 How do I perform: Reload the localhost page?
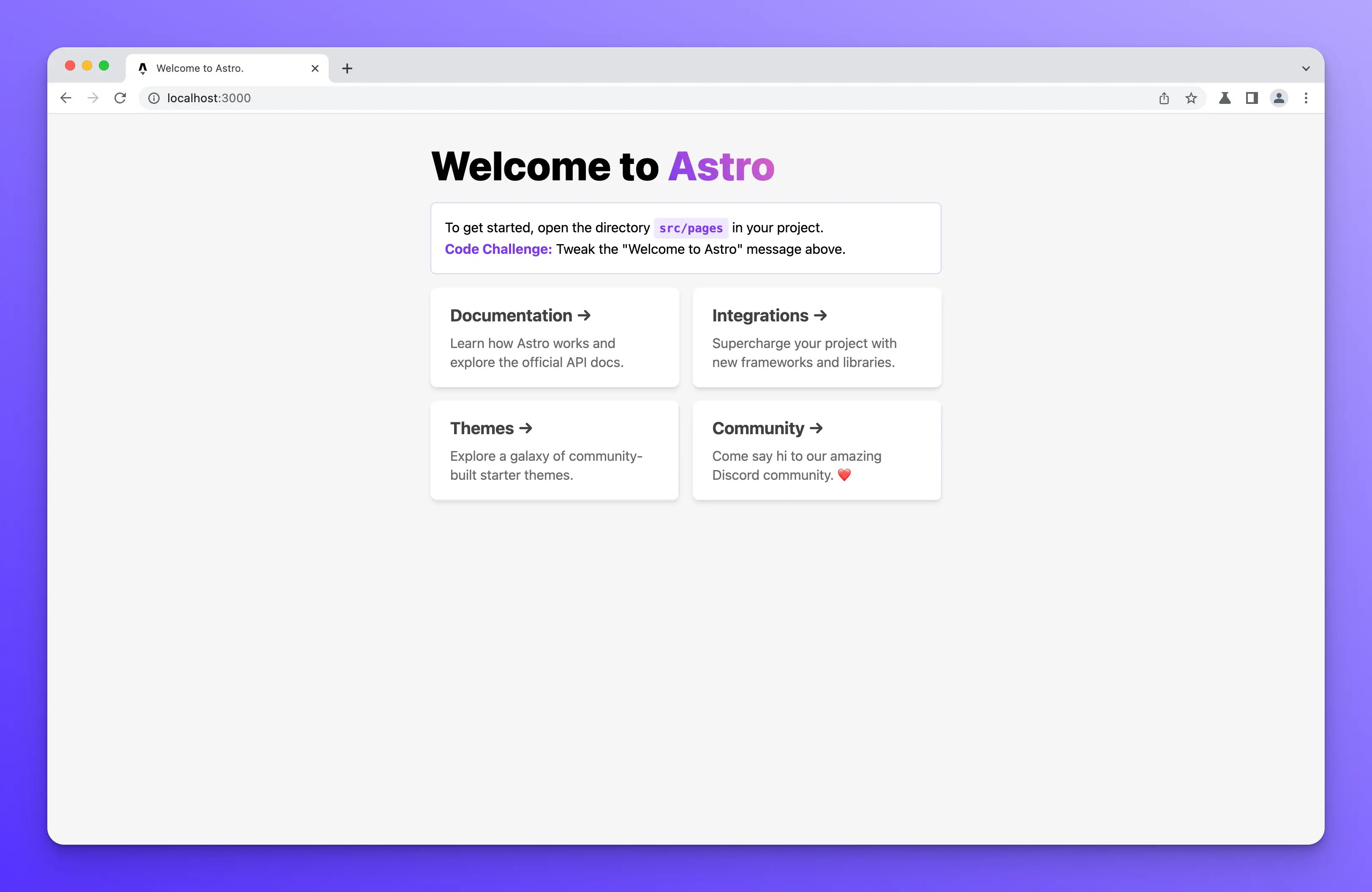click(x=120, y=98)
